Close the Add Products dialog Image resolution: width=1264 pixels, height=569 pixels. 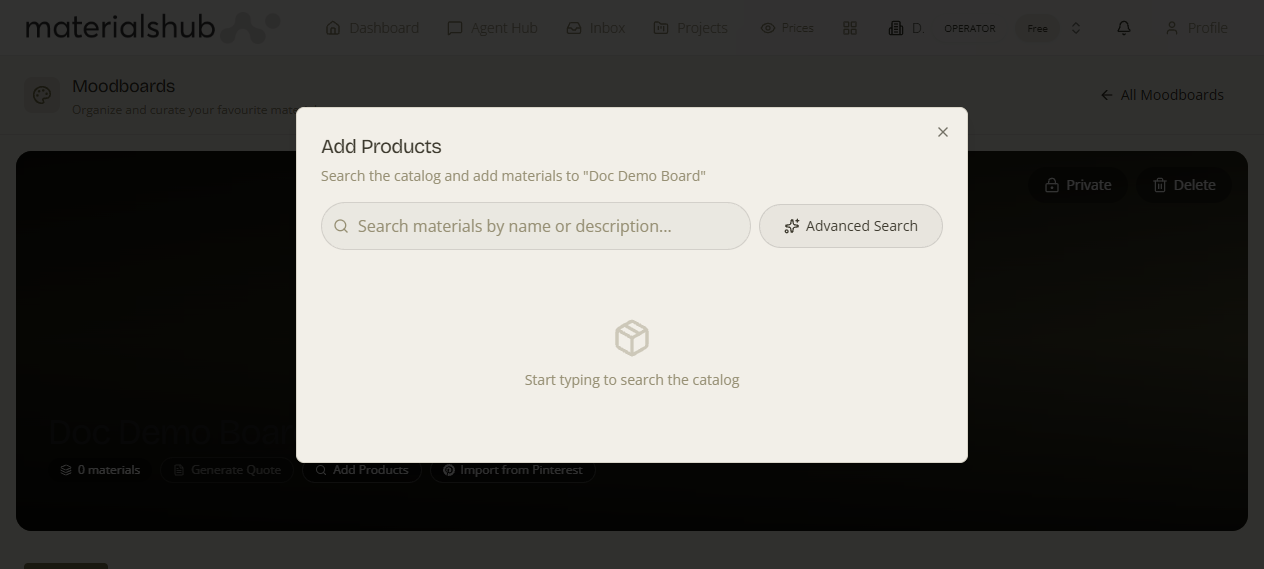[942, 132]
